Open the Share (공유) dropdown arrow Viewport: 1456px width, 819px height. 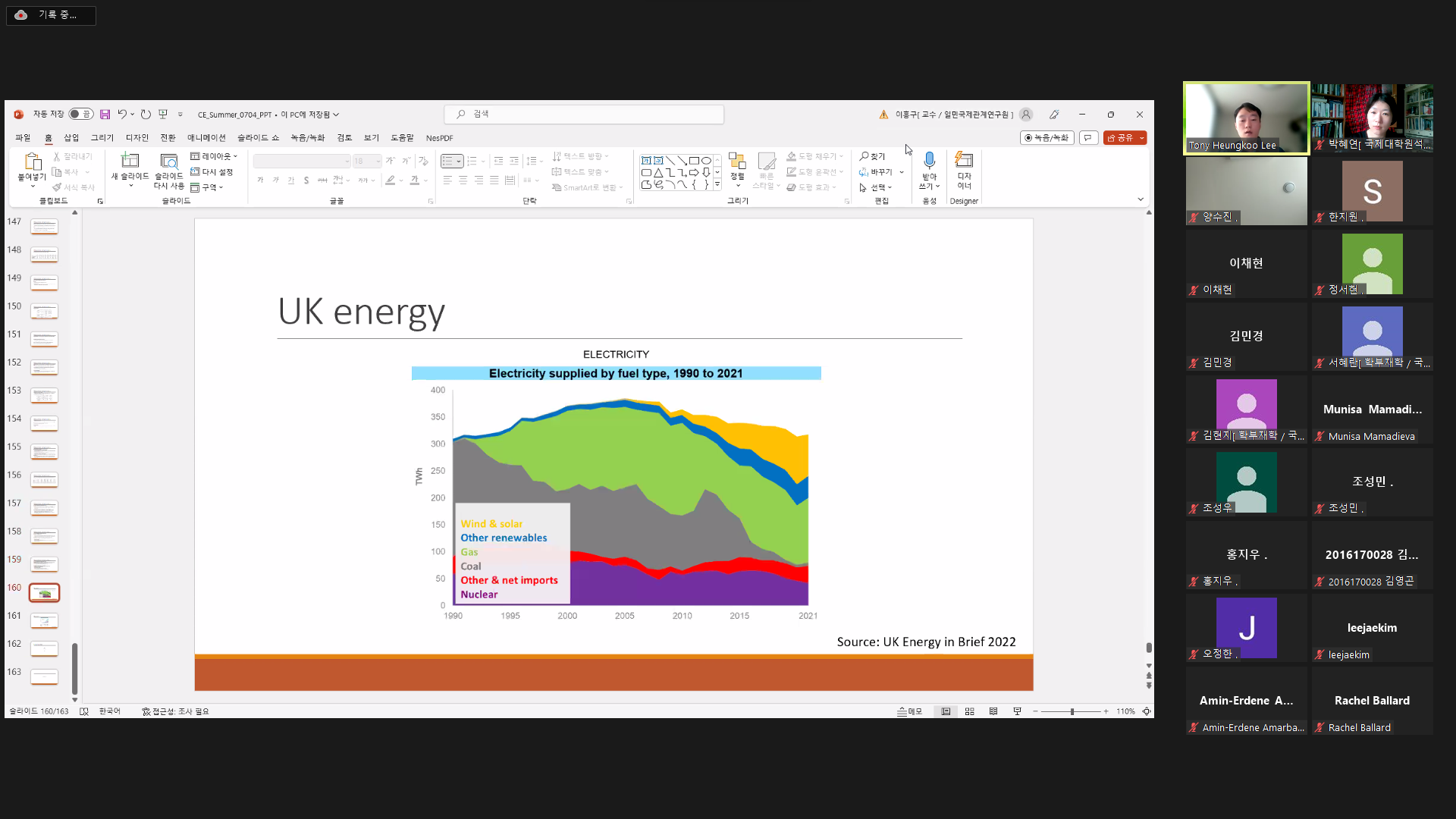[x=1141, y=138]
